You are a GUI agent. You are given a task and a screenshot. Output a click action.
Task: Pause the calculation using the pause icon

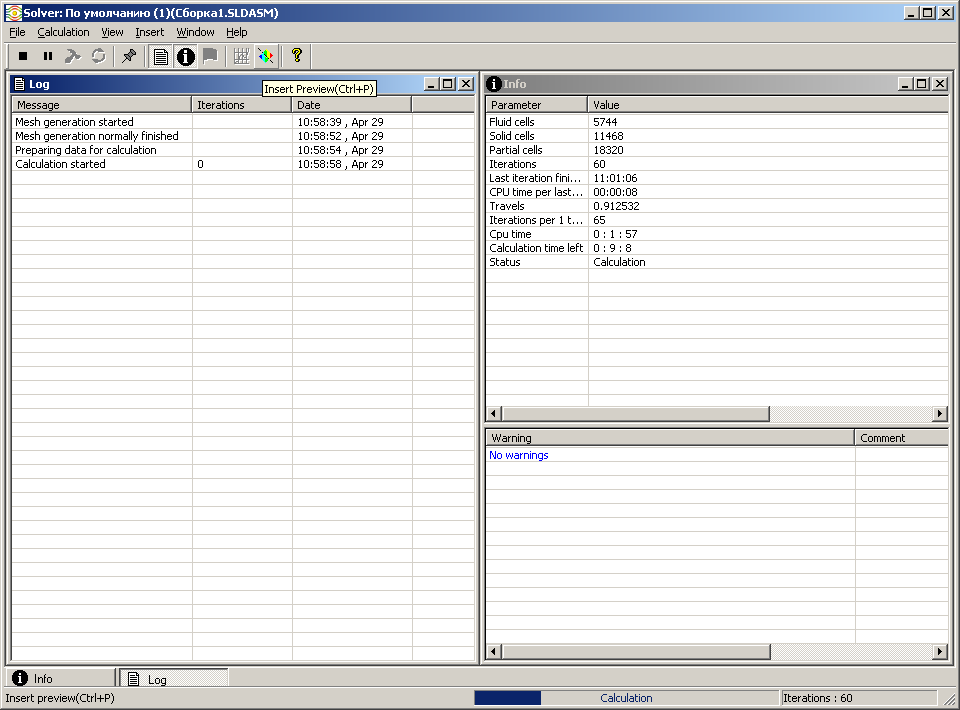coord(48,56)
